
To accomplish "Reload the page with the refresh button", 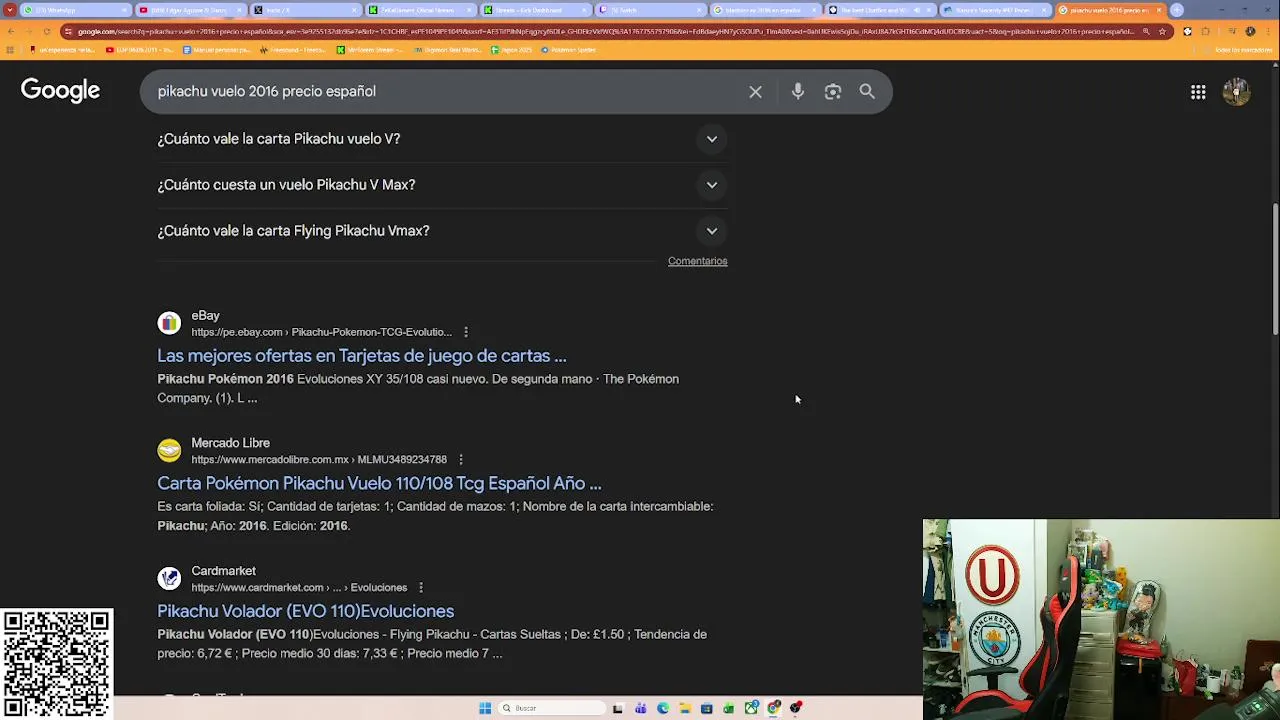I will [x=47, y=32].
